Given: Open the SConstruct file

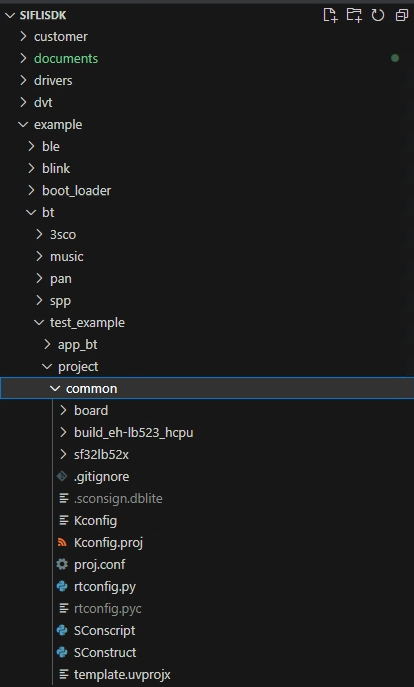Looking at the screenshot, I should (105, 652).
